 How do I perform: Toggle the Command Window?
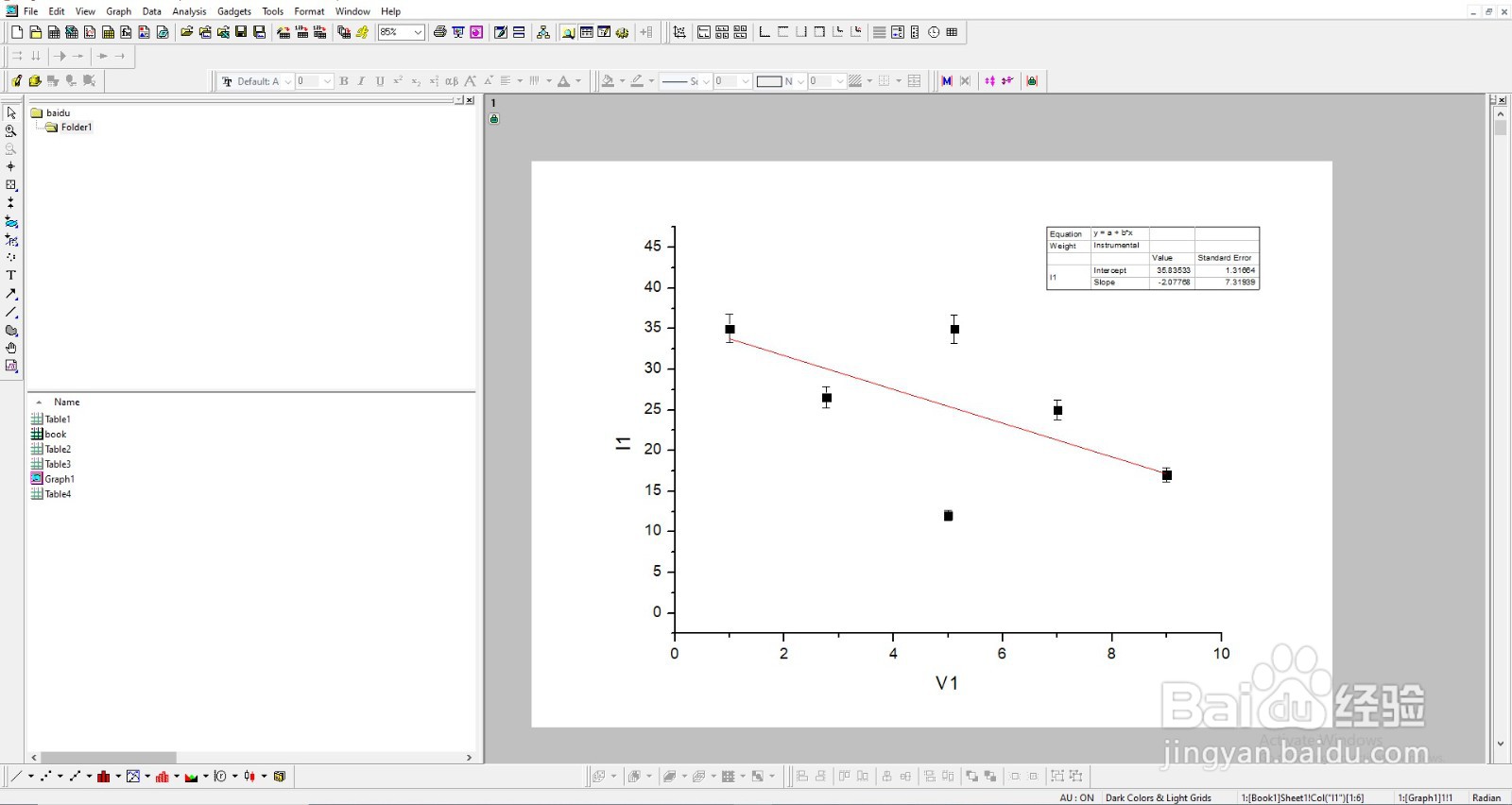(x=604, y=32)
